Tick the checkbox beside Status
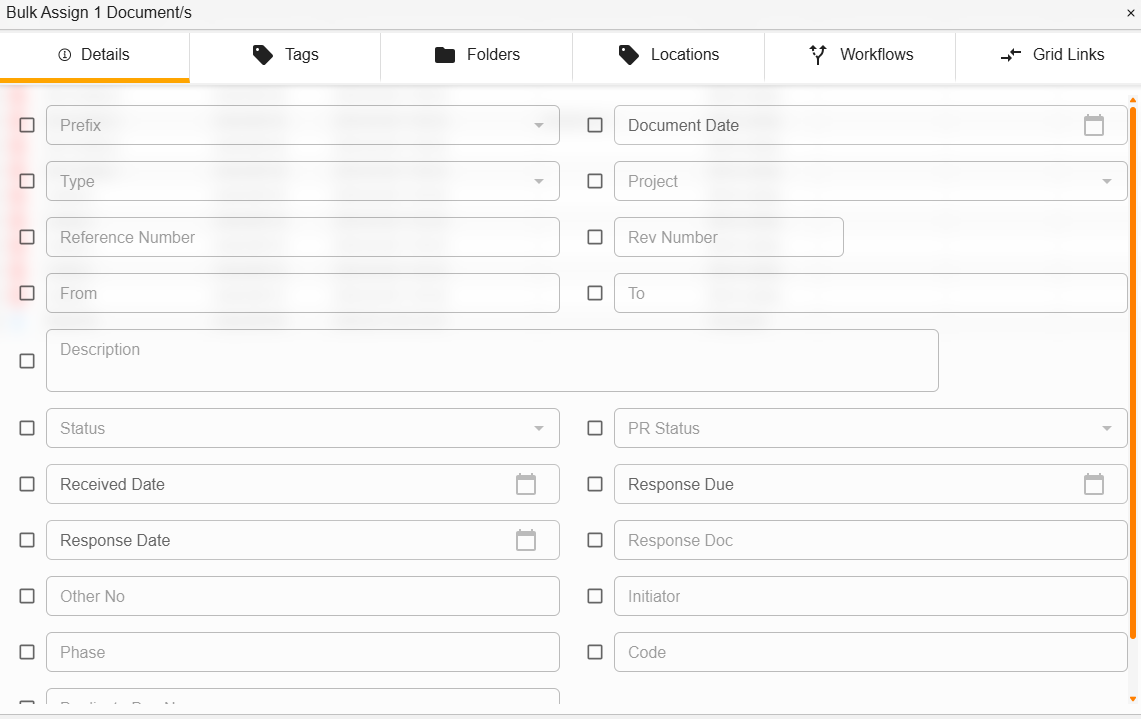This screenshot has height=719, width=1141. [x=26, y=427]
